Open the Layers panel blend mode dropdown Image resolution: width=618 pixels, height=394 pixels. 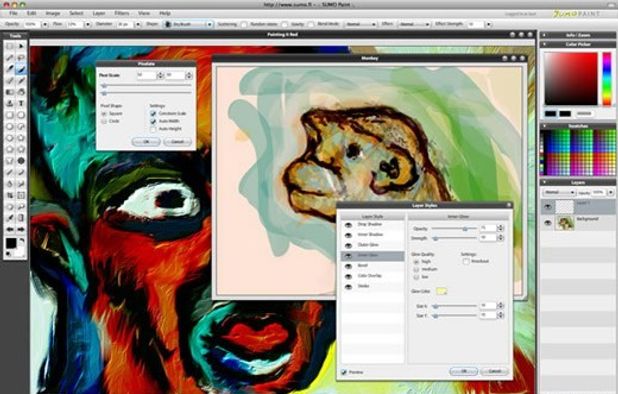click(559, 192)
